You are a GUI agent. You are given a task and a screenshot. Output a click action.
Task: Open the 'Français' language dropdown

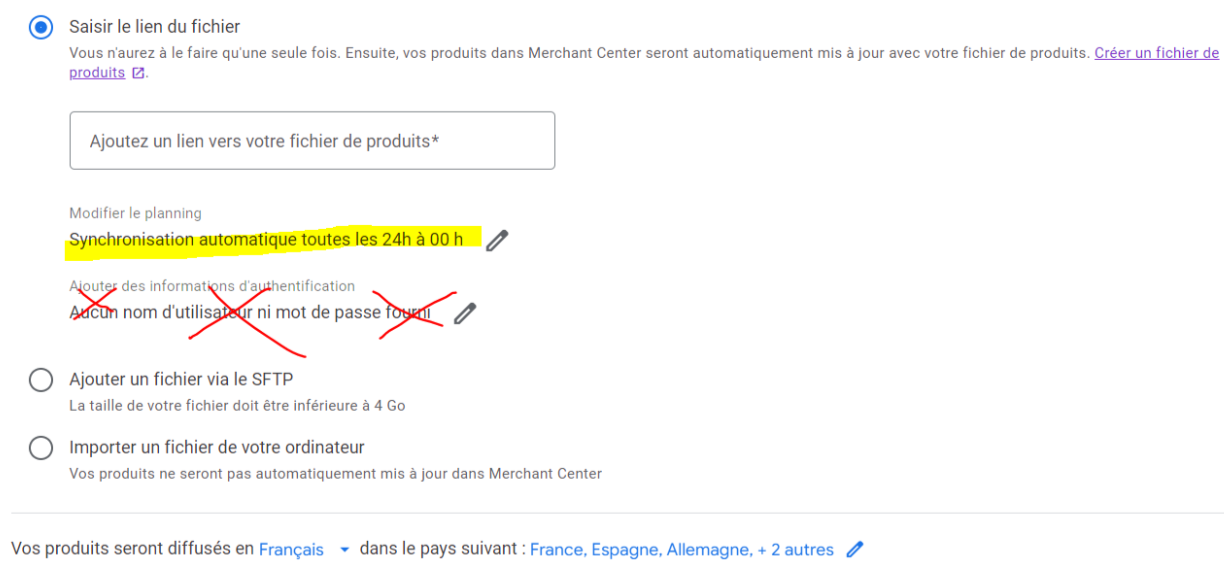coord(304,549)
